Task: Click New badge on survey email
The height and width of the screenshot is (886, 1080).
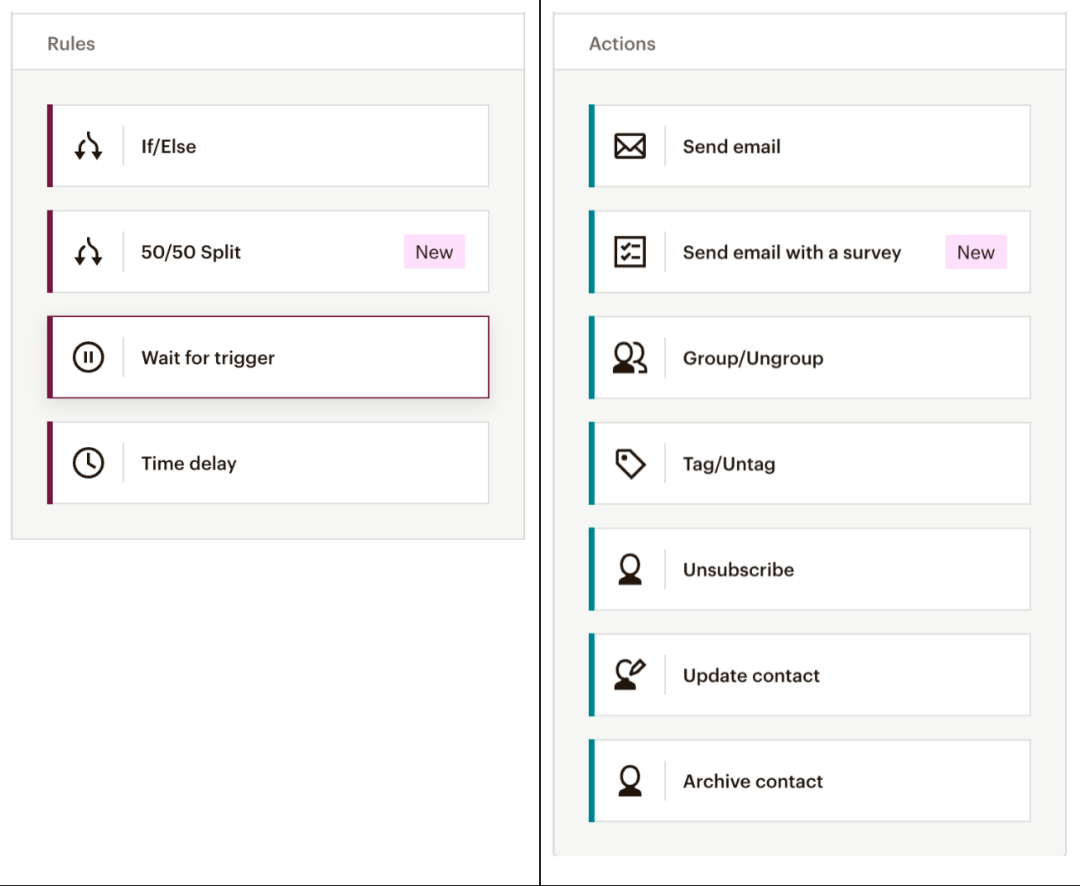Action: coord(975,252)
